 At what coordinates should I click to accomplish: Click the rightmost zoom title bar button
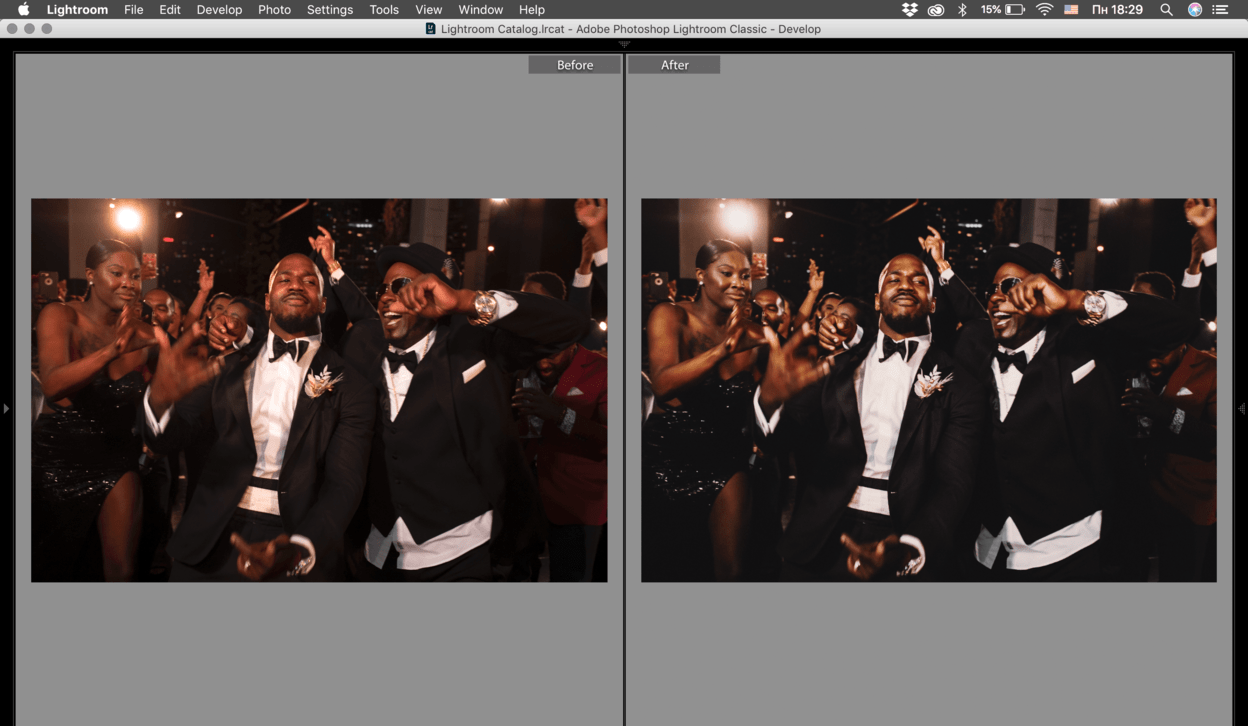[47, 29]
